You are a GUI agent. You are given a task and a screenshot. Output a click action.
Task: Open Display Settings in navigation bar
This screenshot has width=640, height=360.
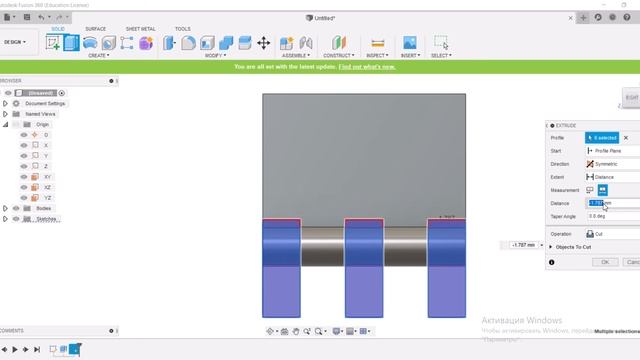[x=336, y=331]
